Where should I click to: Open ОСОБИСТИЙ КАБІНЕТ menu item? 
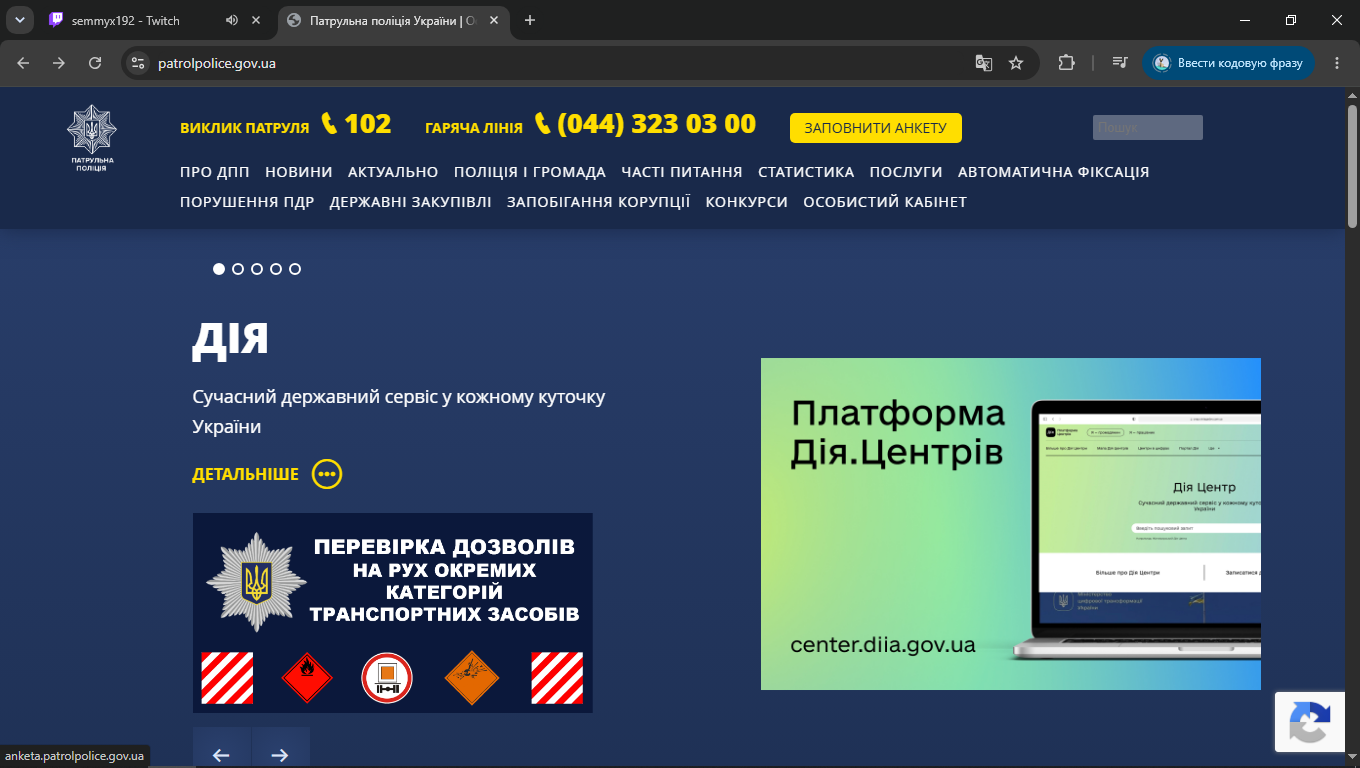[x=885, y=202]
